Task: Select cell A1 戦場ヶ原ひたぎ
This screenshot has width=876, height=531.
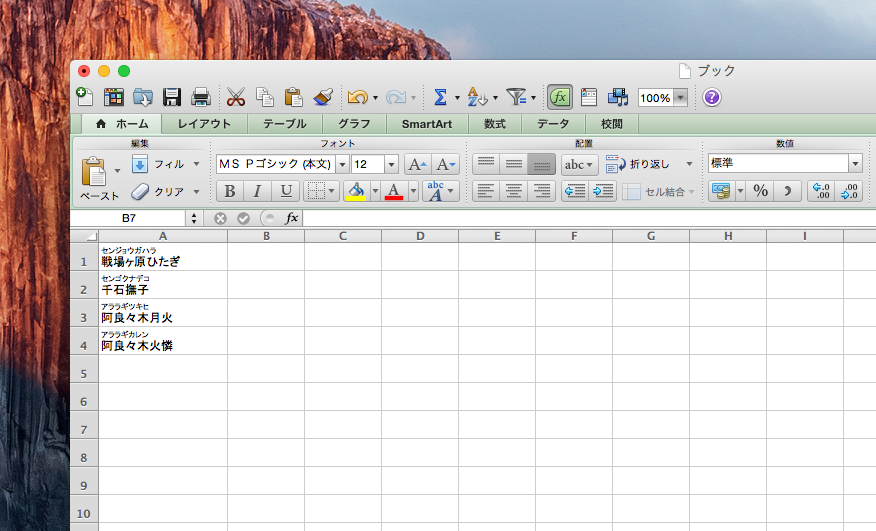Action: pyautogui.click(x=163, y=257)
